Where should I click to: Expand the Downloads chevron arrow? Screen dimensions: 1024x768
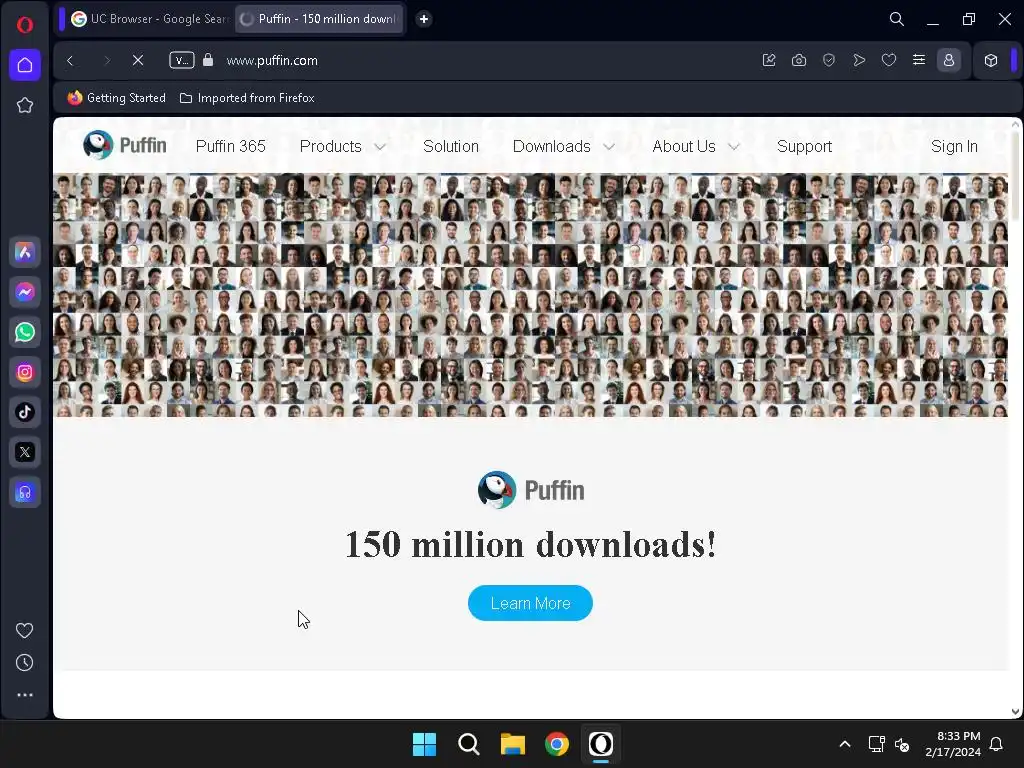609,147
